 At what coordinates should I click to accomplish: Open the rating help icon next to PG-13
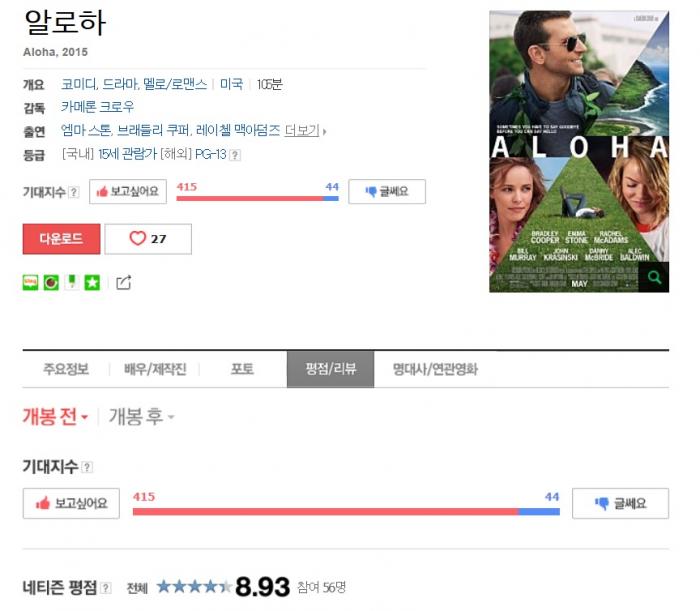pyautogui.click(x=235, y=155)
